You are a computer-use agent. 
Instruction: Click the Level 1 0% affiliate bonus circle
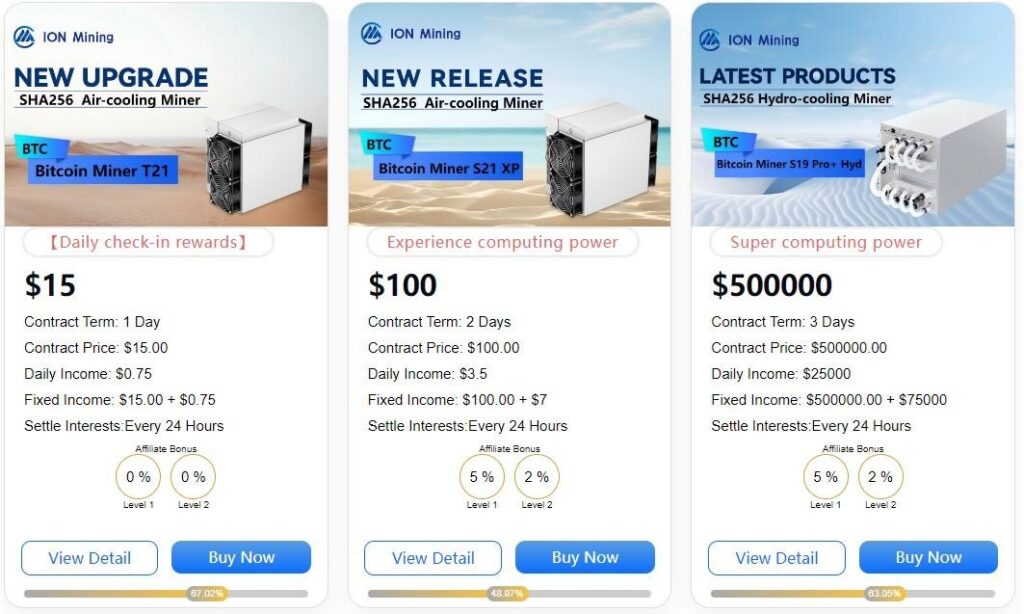point(138,477)
